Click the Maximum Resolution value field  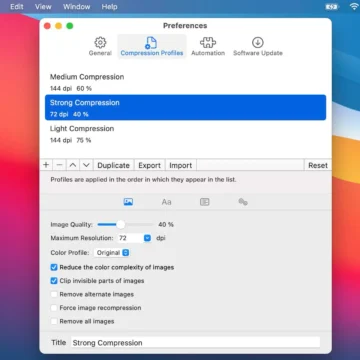coord(130,238)
